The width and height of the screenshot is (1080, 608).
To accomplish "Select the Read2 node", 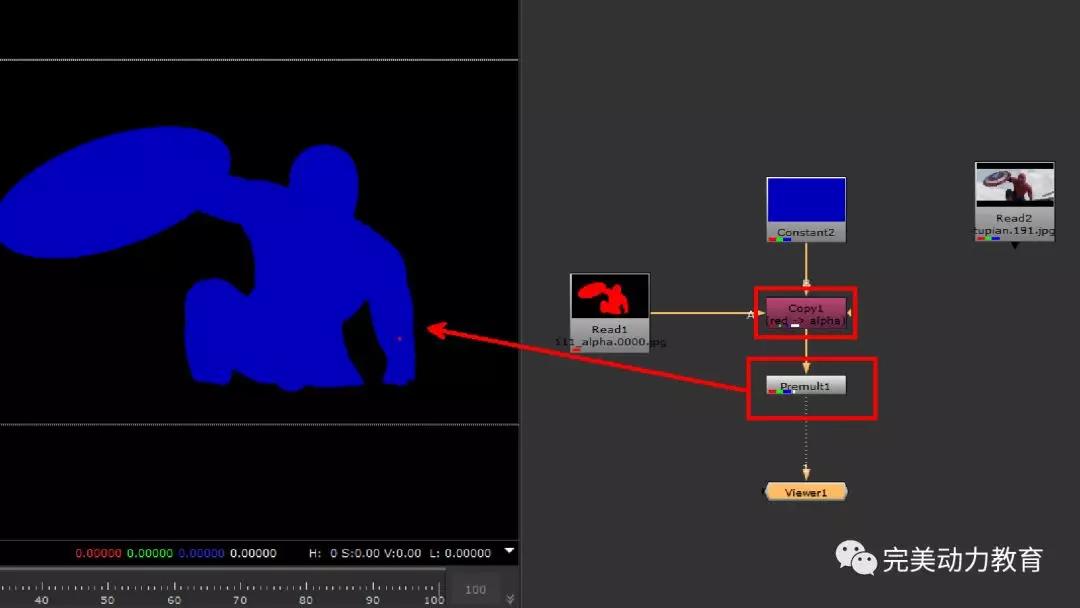I will [x=1014, y=201].
